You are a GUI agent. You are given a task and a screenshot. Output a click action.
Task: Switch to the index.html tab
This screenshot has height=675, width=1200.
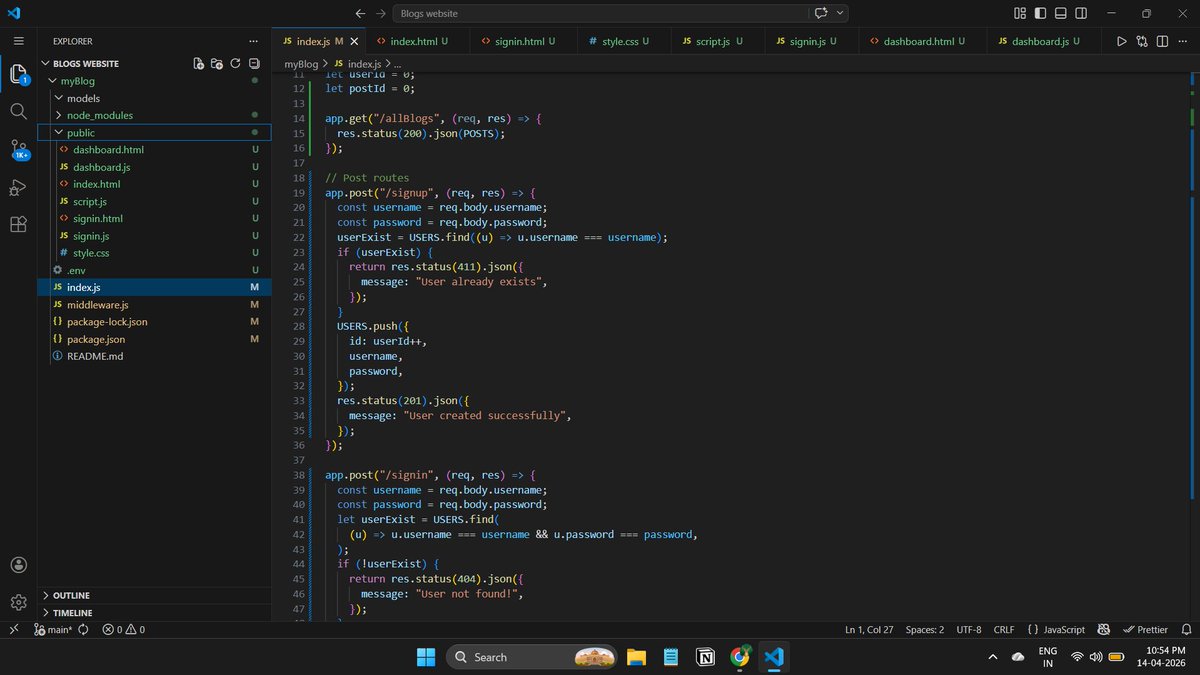point(418,41)
